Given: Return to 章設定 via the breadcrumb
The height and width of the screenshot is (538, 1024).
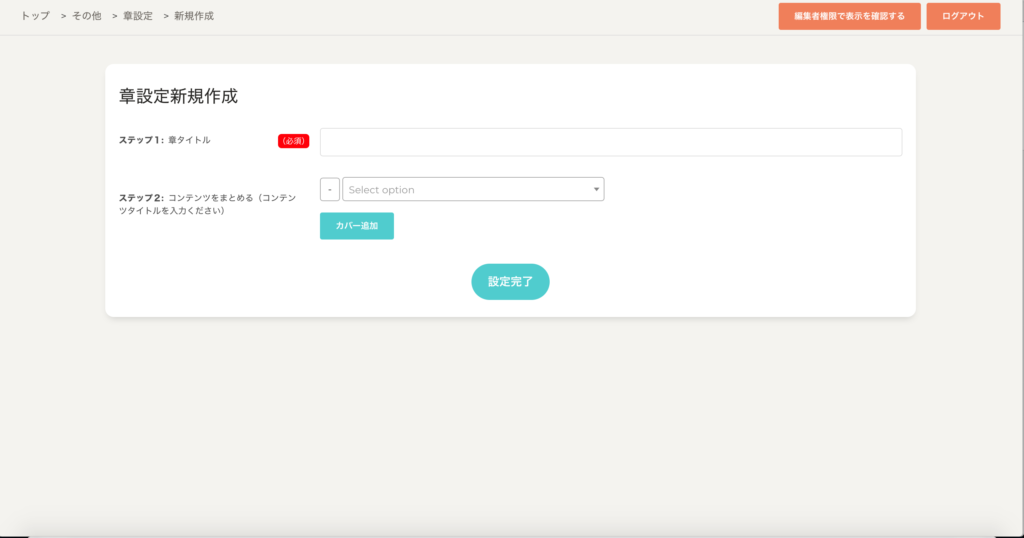Looking at the screenshot, I should [x=137, y=16].
